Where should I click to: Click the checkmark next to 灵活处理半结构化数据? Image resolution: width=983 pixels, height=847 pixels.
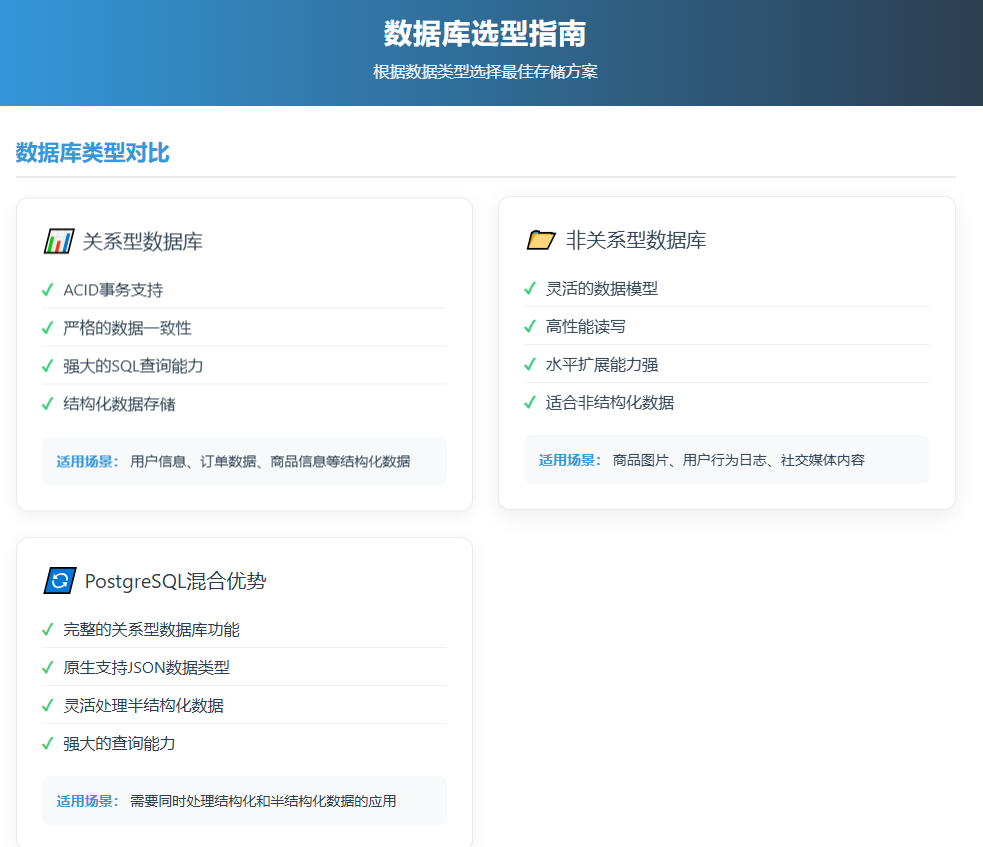[48, 705]
